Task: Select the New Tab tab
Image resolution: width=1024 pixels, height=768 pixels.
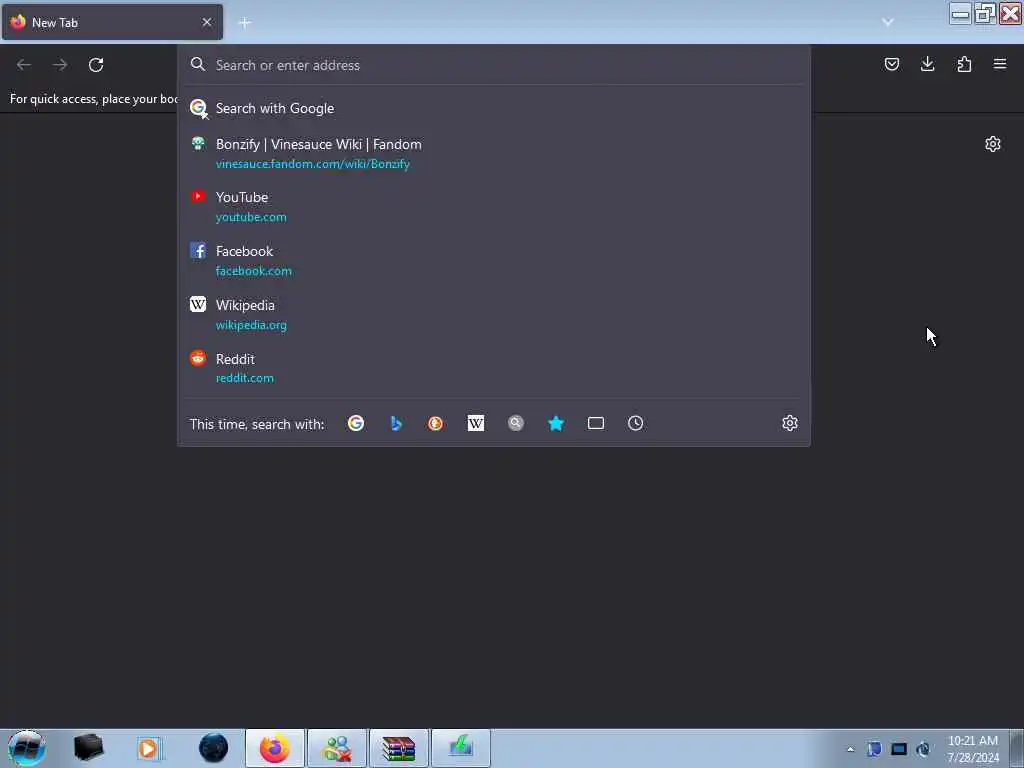Action: 112,22
